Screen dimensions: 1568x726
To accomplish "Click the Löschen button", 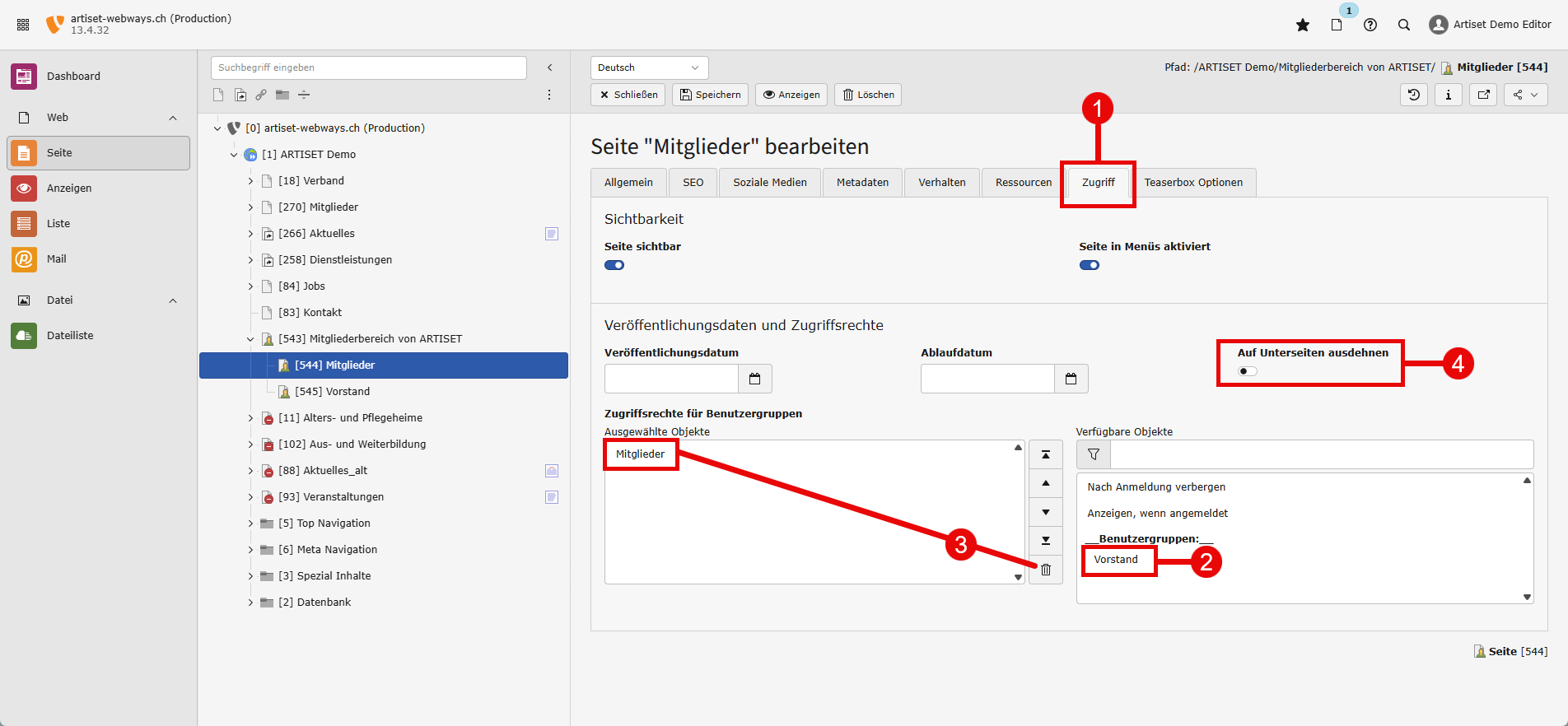I will [868, 95].
